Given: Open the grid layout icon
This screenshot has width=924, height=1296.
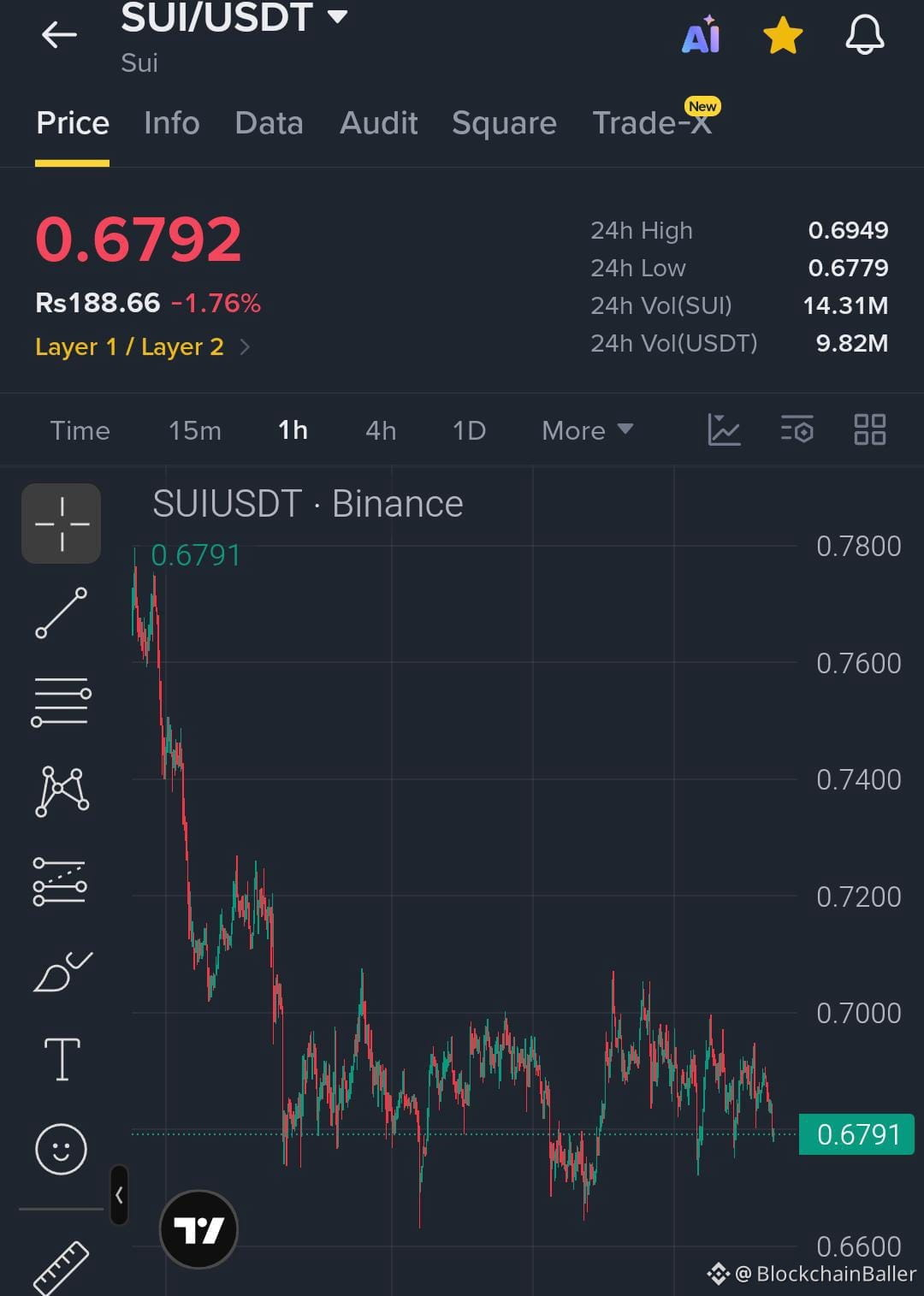Looking at the screenshot, I should (870, 429).
